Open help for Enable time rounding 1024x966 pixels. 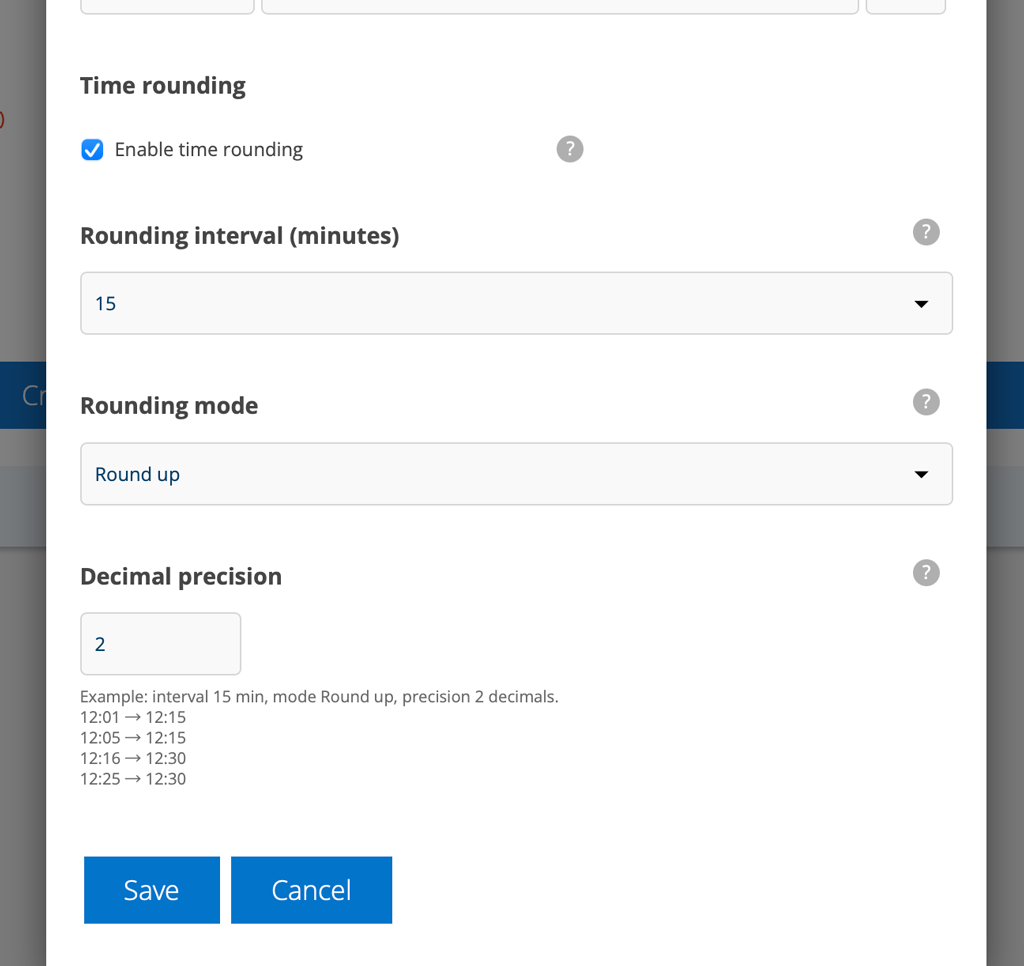point(569,149)
